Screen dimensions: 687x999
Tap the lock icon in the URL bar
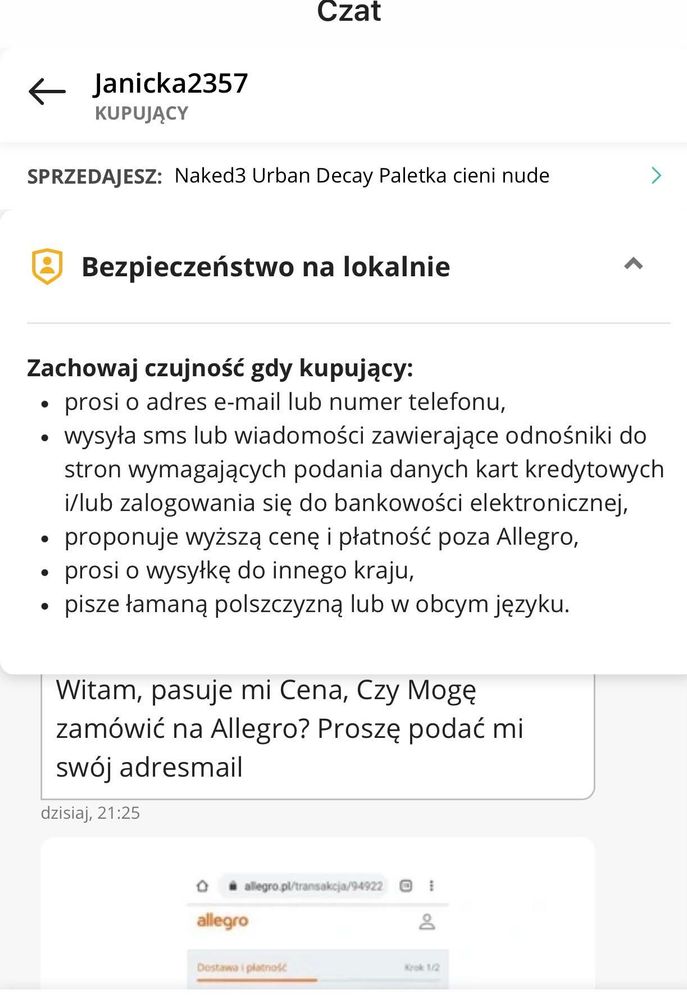[x=233, y=886]
